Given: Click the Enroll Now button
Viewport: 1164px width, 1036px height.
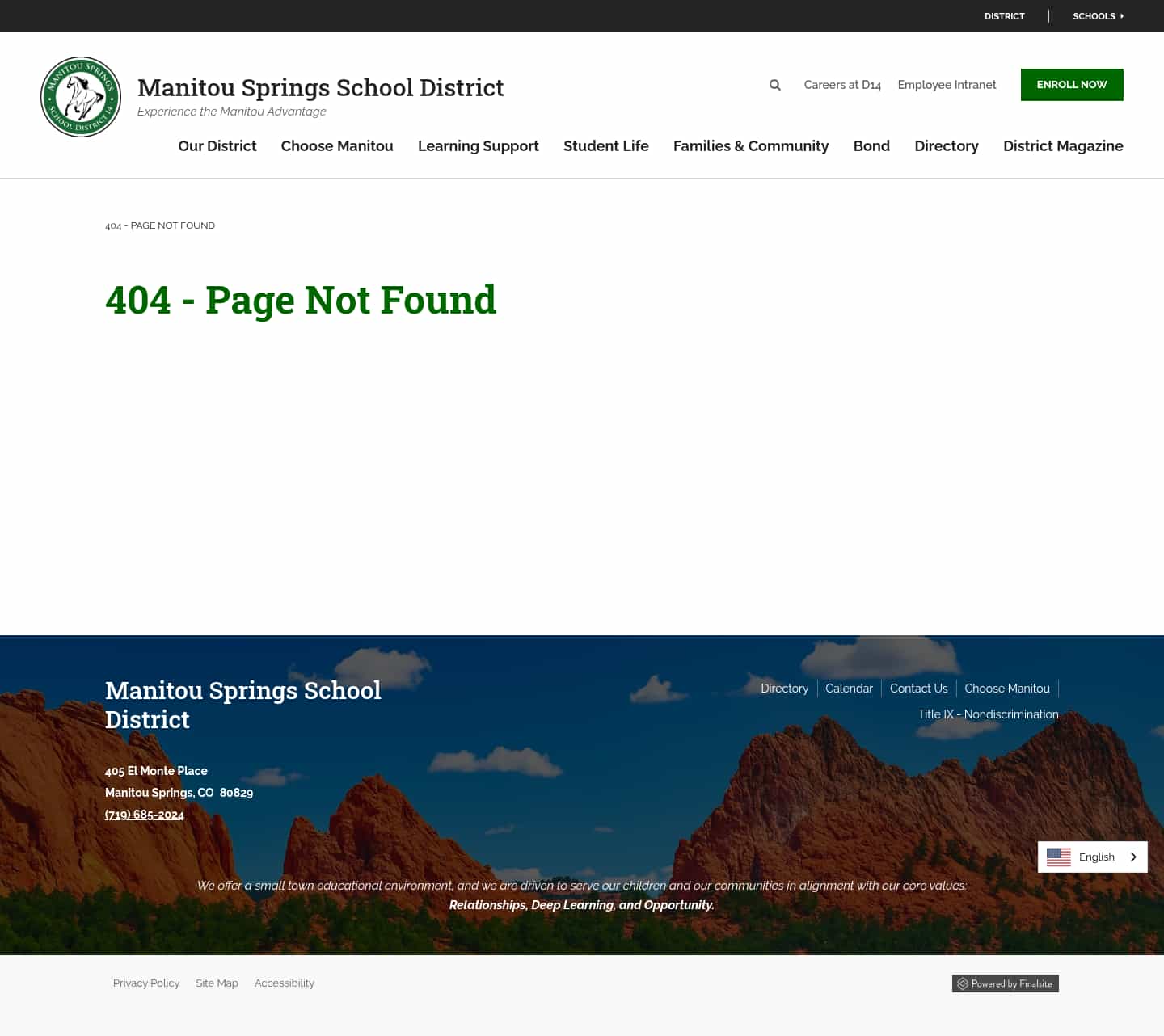Looking at the screenshot, I should tap(1072, 85).
